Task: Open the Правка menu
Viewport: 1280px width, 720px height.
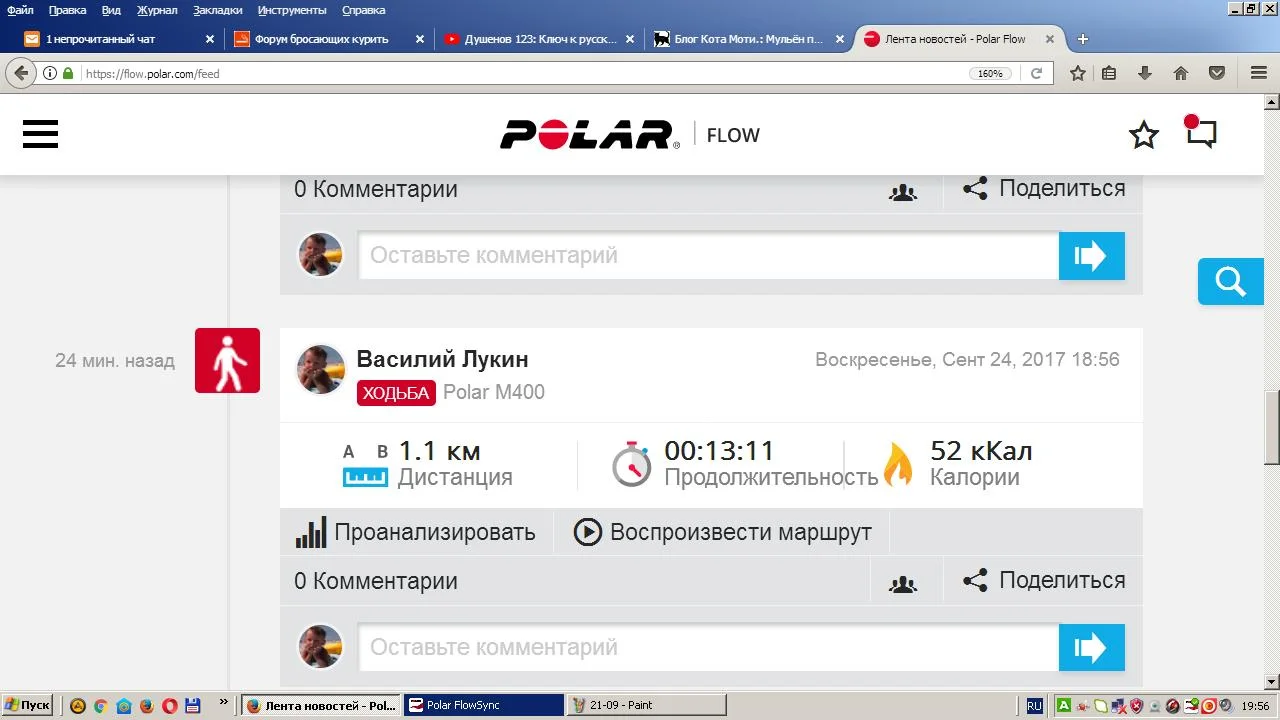Action: [x=67, y=10]
